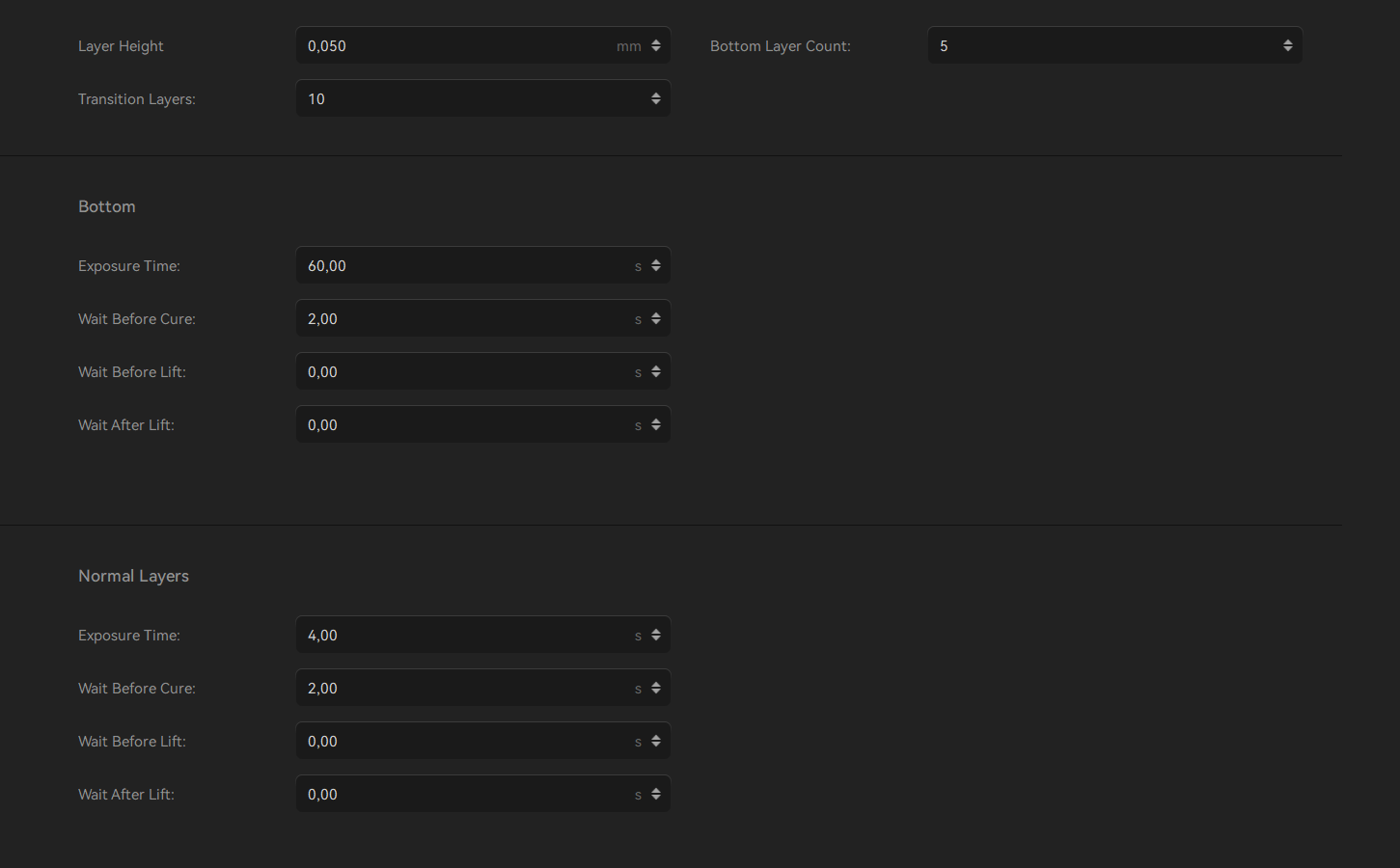Viewport: 1400px width, 868px height.
Task: Click the Layer Height value field
Action: [x=482, y=45]
